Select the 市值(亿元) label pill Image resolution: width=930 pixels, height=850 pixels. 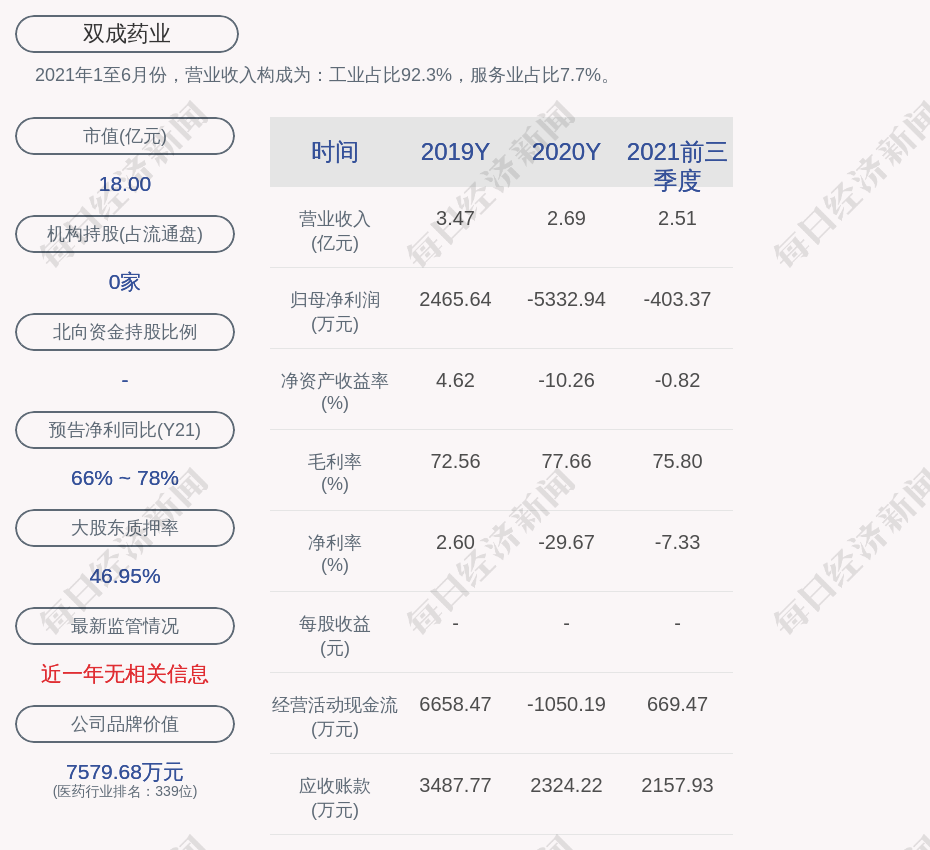[125, 136]
